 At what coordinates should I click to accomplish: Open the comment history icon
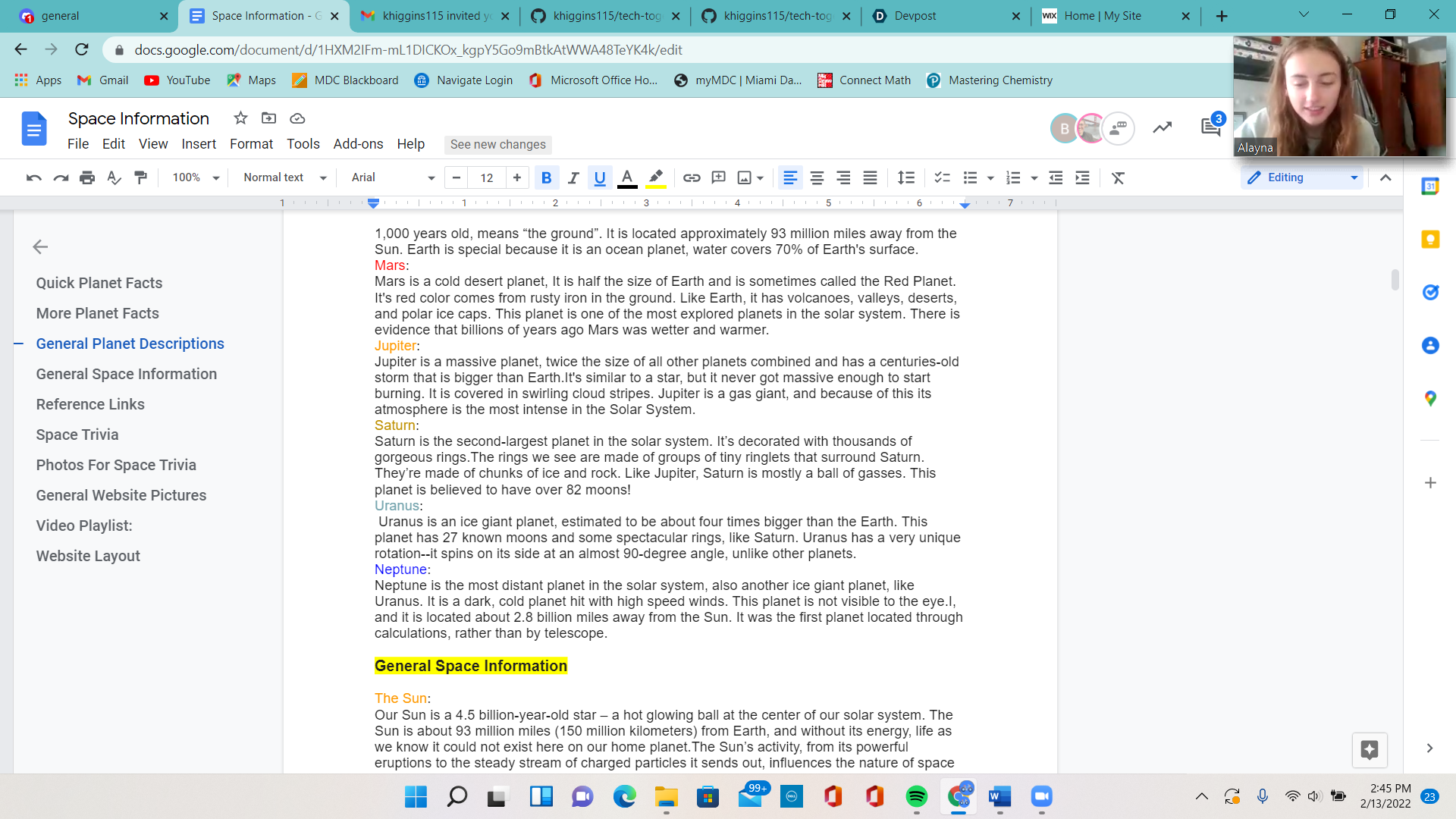click(x=1211, y=127)
